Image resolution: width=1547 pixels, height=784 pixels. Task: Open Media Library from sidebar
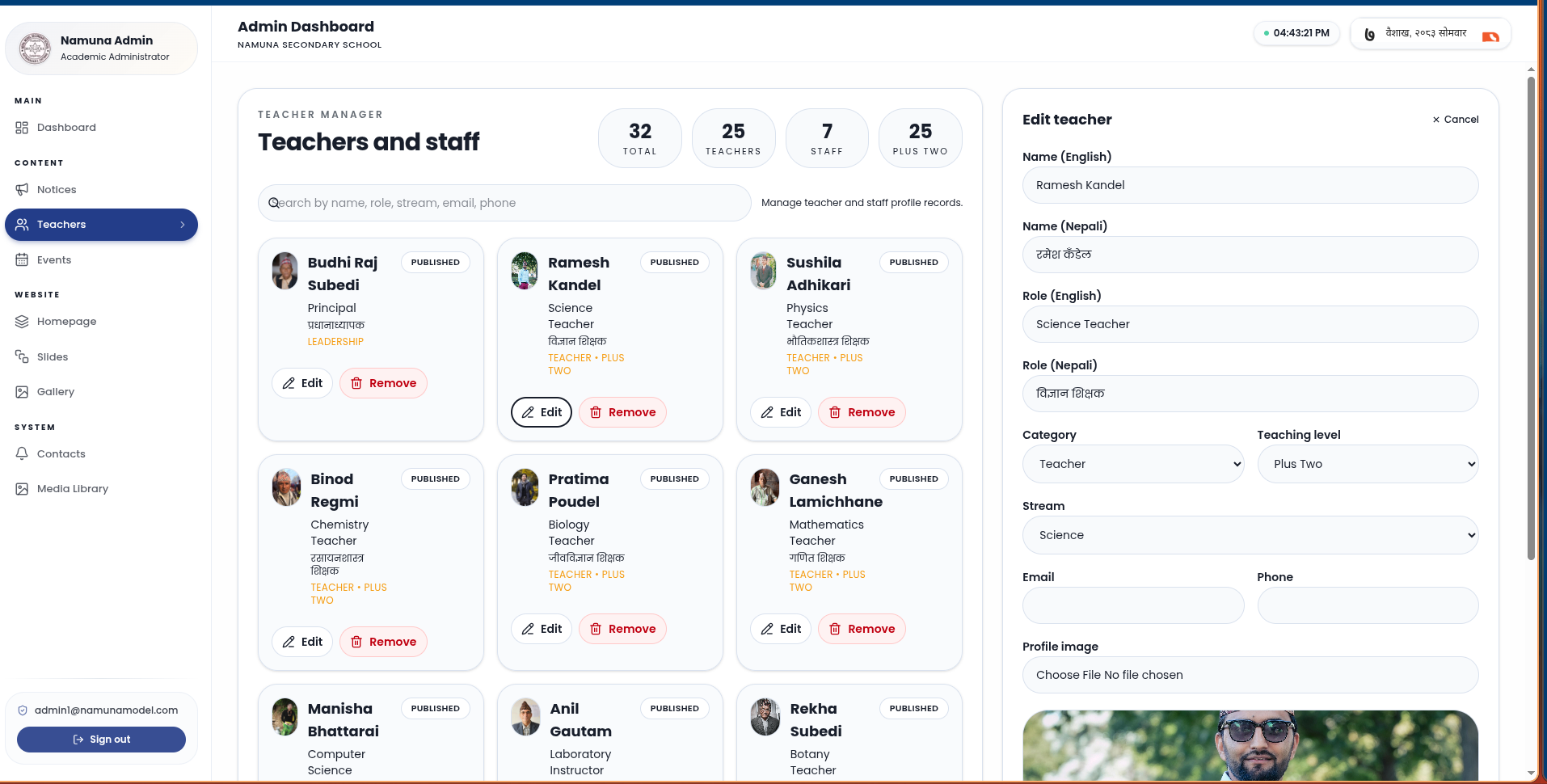point(72,489)
